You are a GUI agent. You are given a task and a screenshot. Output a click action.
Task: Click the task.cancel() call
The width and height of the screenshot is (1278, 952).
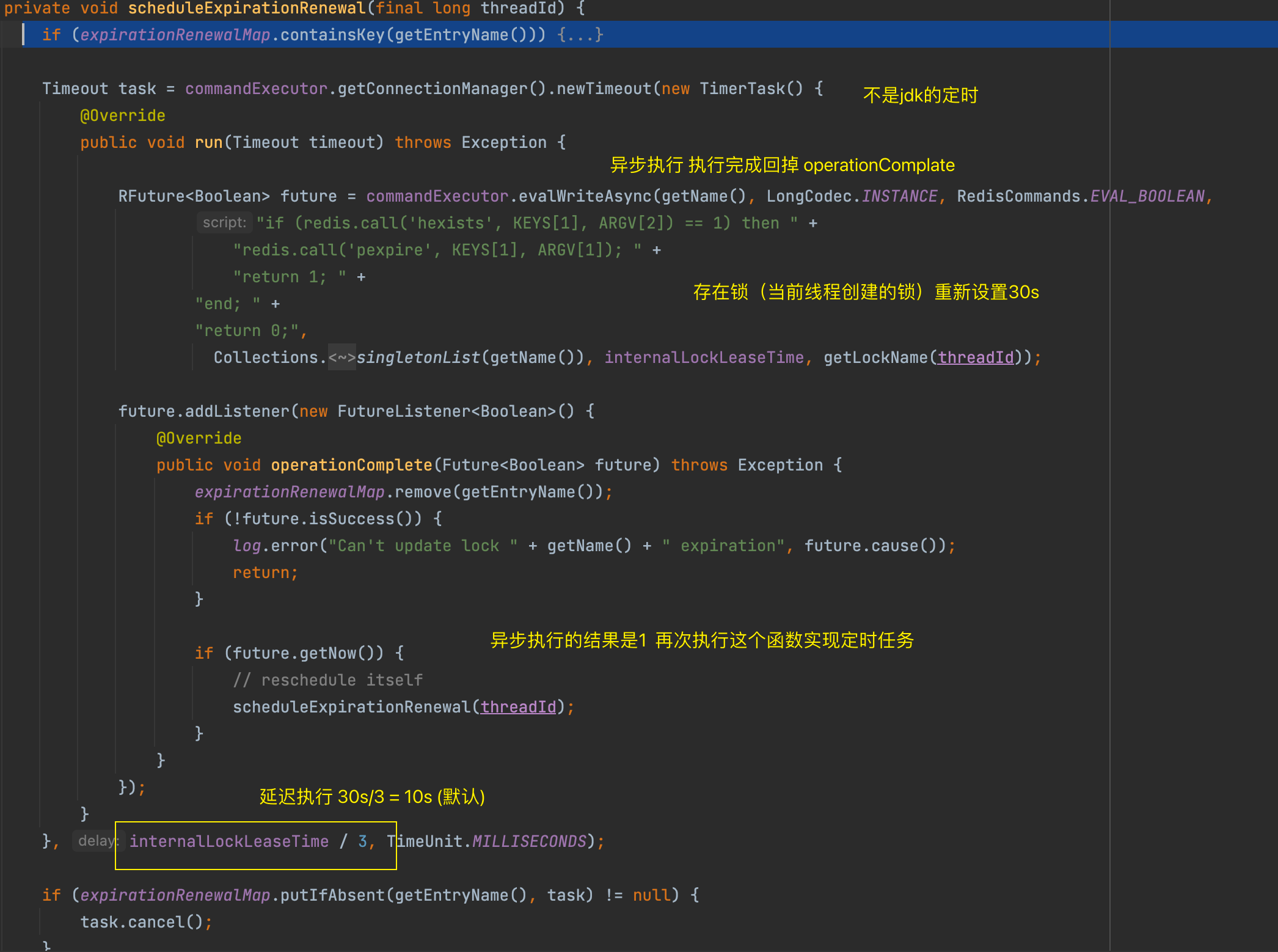point(142,922)
